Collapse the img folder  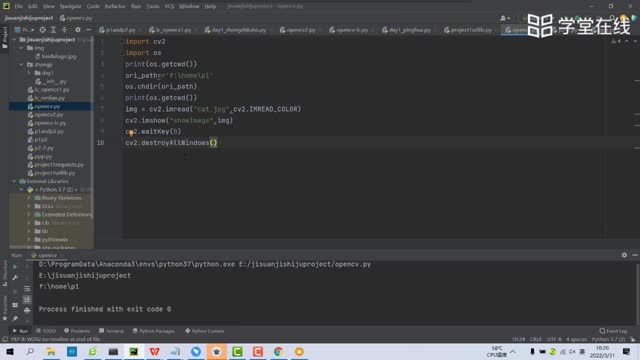tap(21, 48)
